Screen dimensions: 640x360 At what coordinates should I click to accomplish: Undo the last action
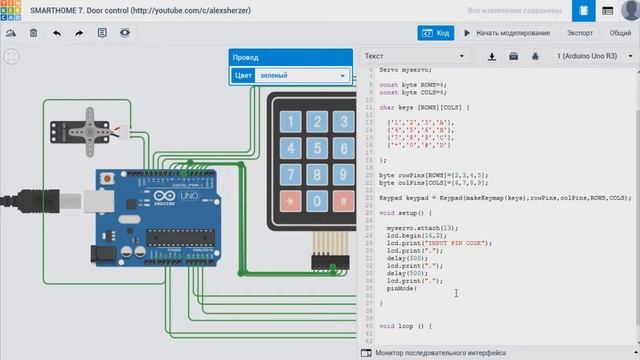57,33
